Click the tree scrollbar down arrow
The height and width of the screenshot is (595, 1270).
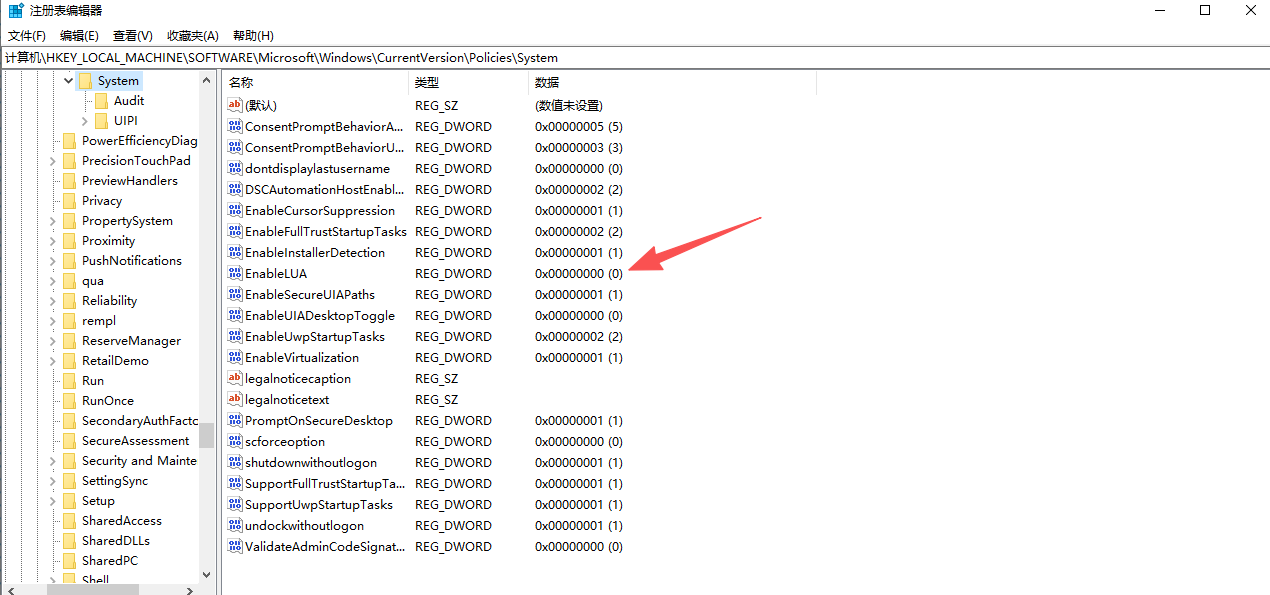tap(206, 575)
